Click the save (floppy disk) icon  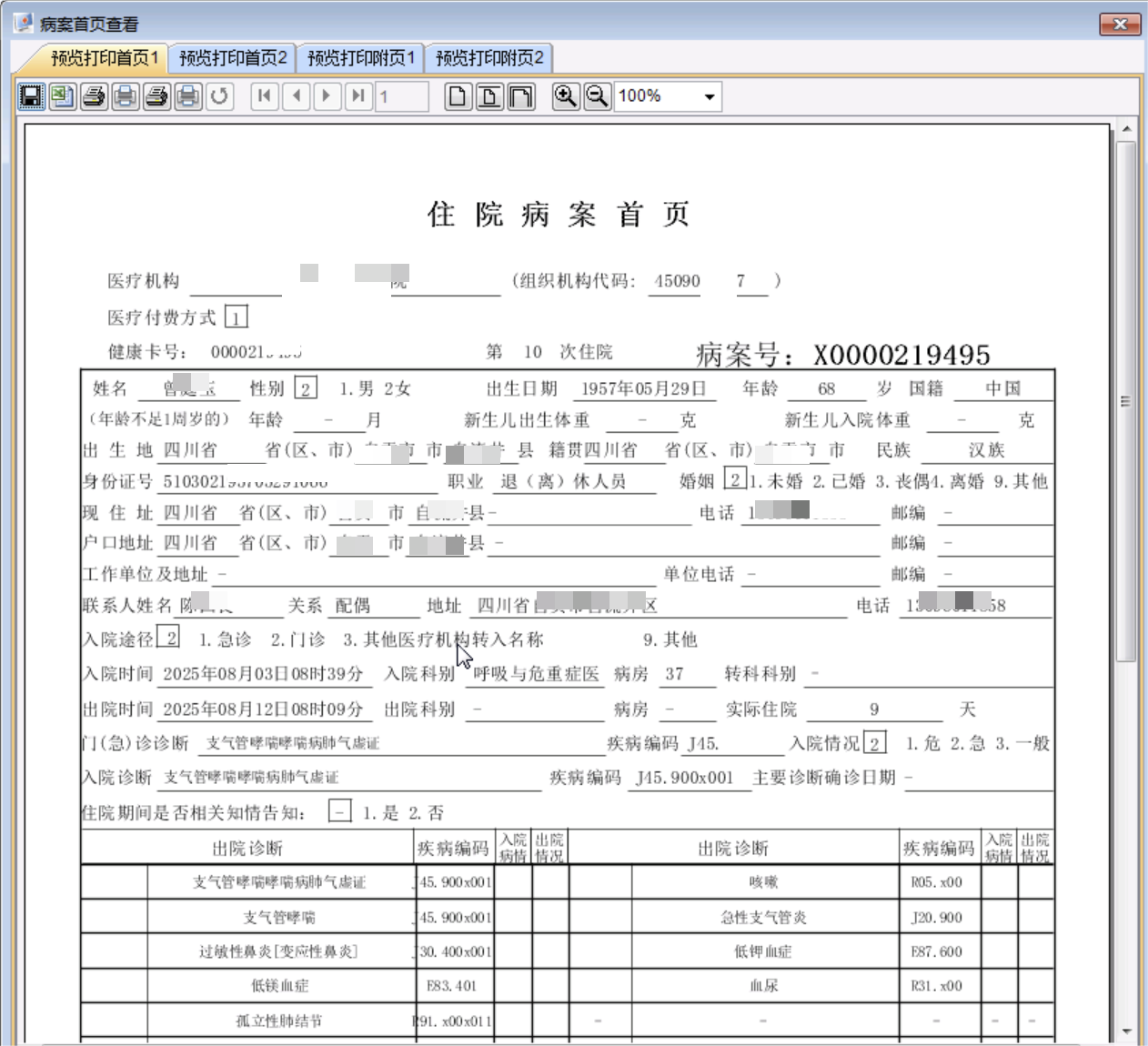click(x=32, y=96)
